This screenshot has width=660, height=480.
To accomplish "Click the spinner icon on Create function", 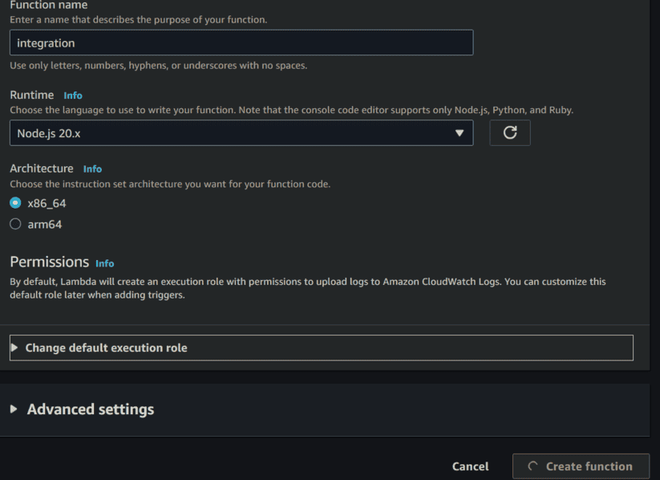I will tap(532, 466).
